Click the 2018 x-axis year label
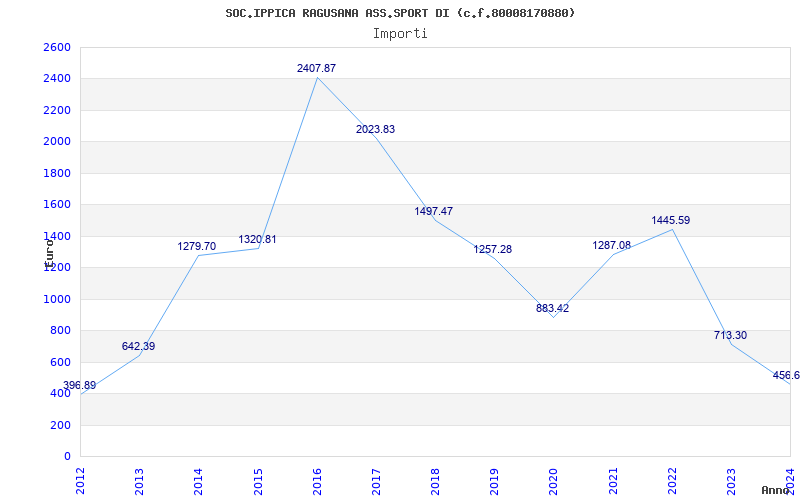This screenshot has height=500, width=800. (x=435, y=482)
